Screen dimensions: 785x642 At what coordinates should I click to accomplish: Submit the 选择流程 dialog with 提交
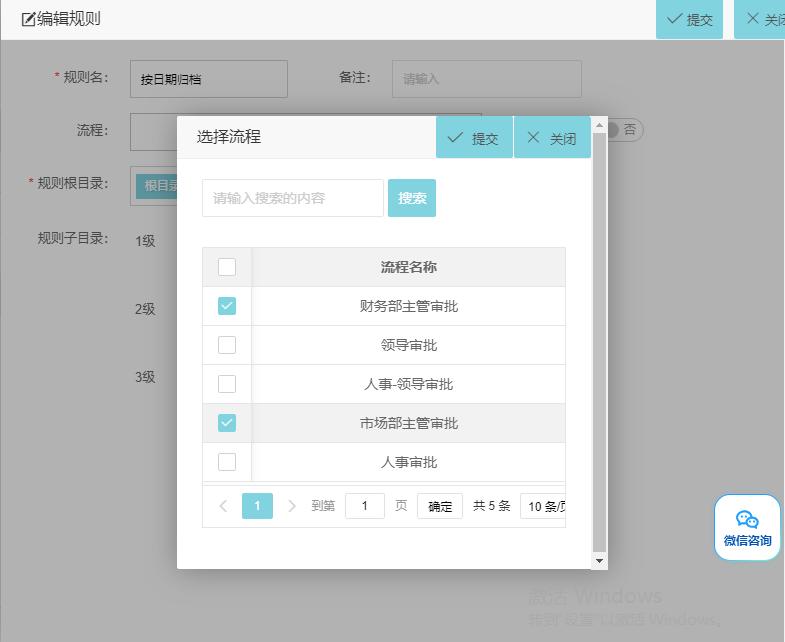tap(474, 138)
